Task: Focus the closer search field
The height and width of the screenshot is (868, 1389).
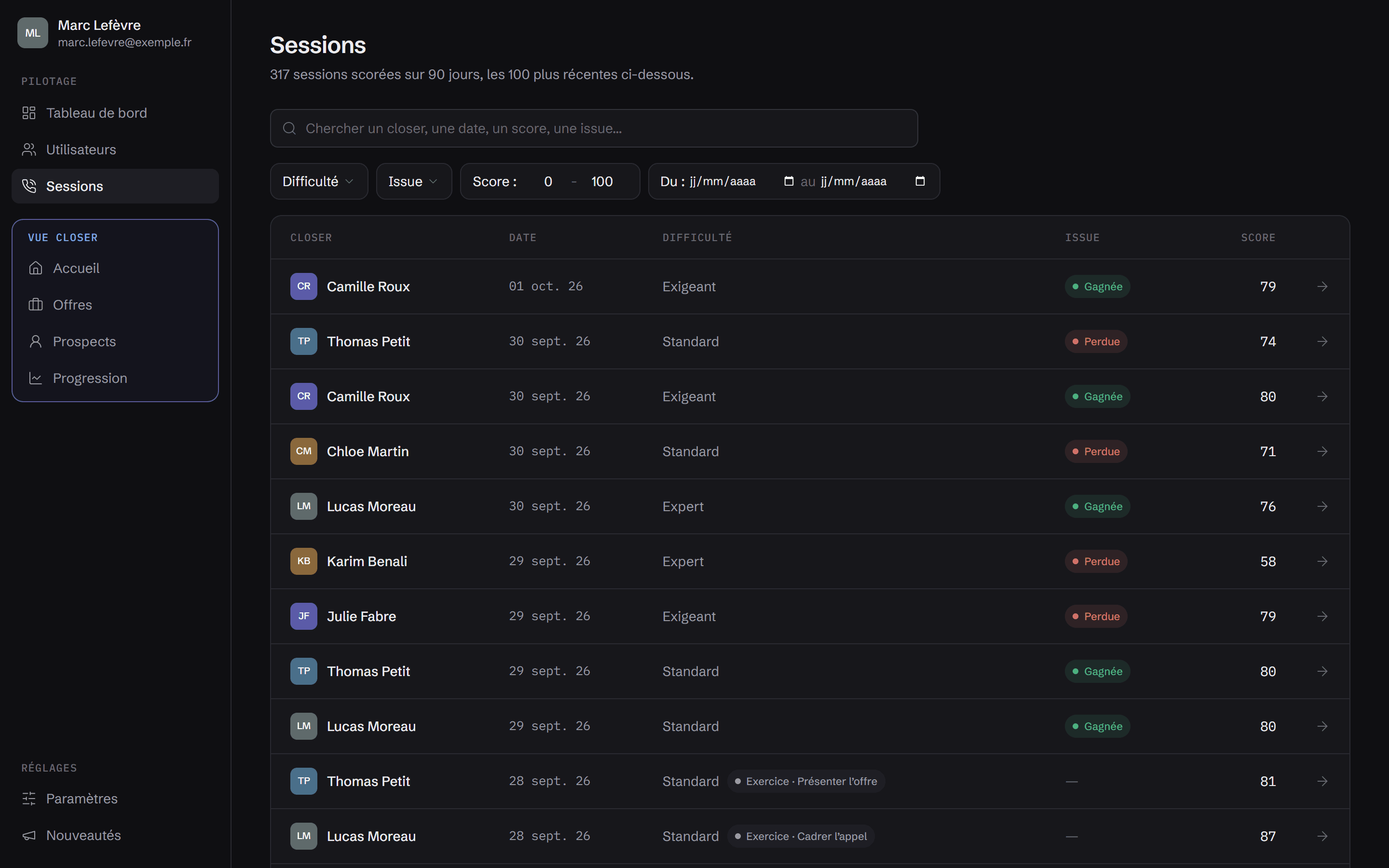Action: point(594,128)
